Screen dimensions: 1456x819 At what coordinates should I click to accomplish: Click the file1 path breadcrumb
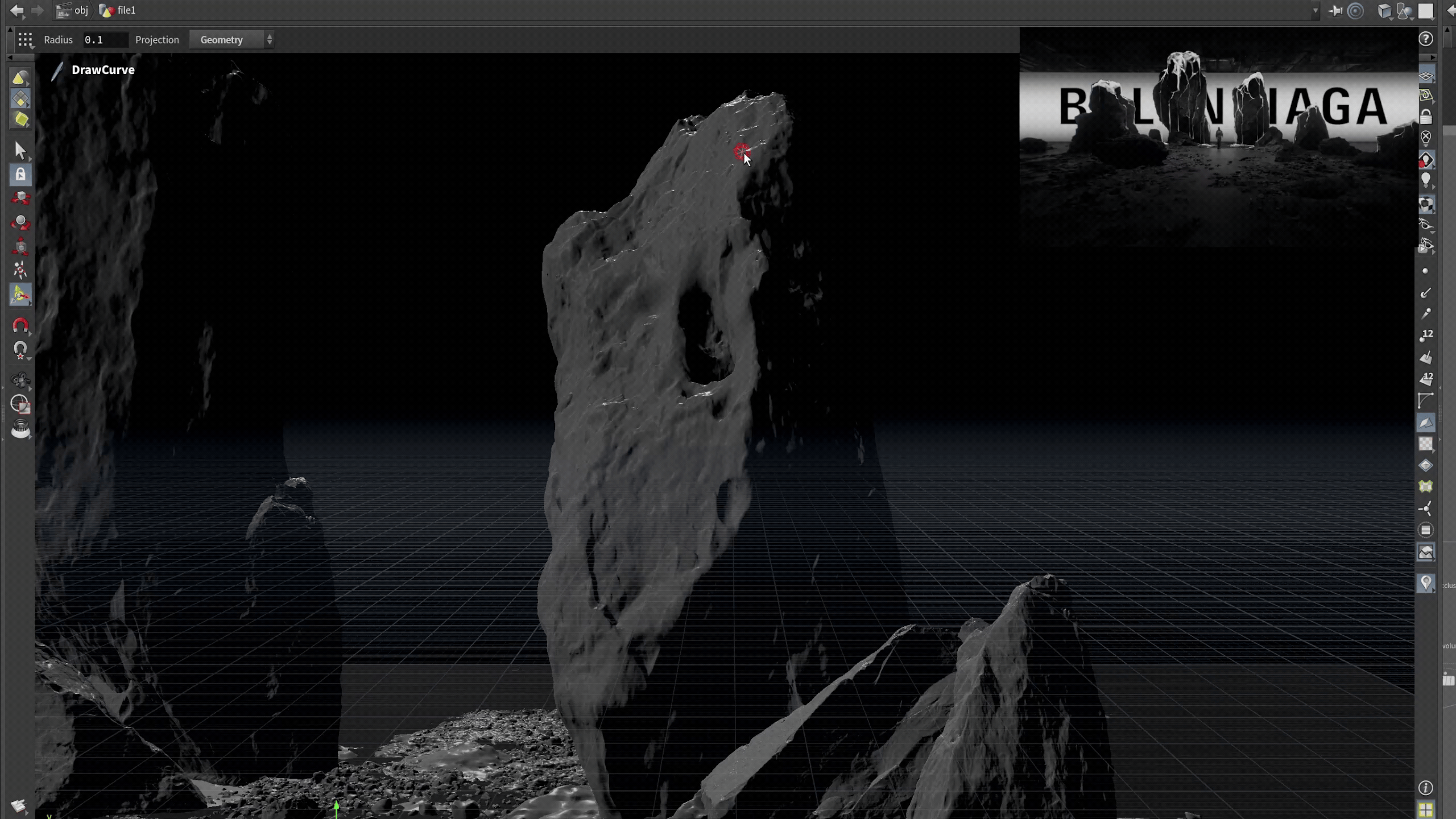[126, 10]
